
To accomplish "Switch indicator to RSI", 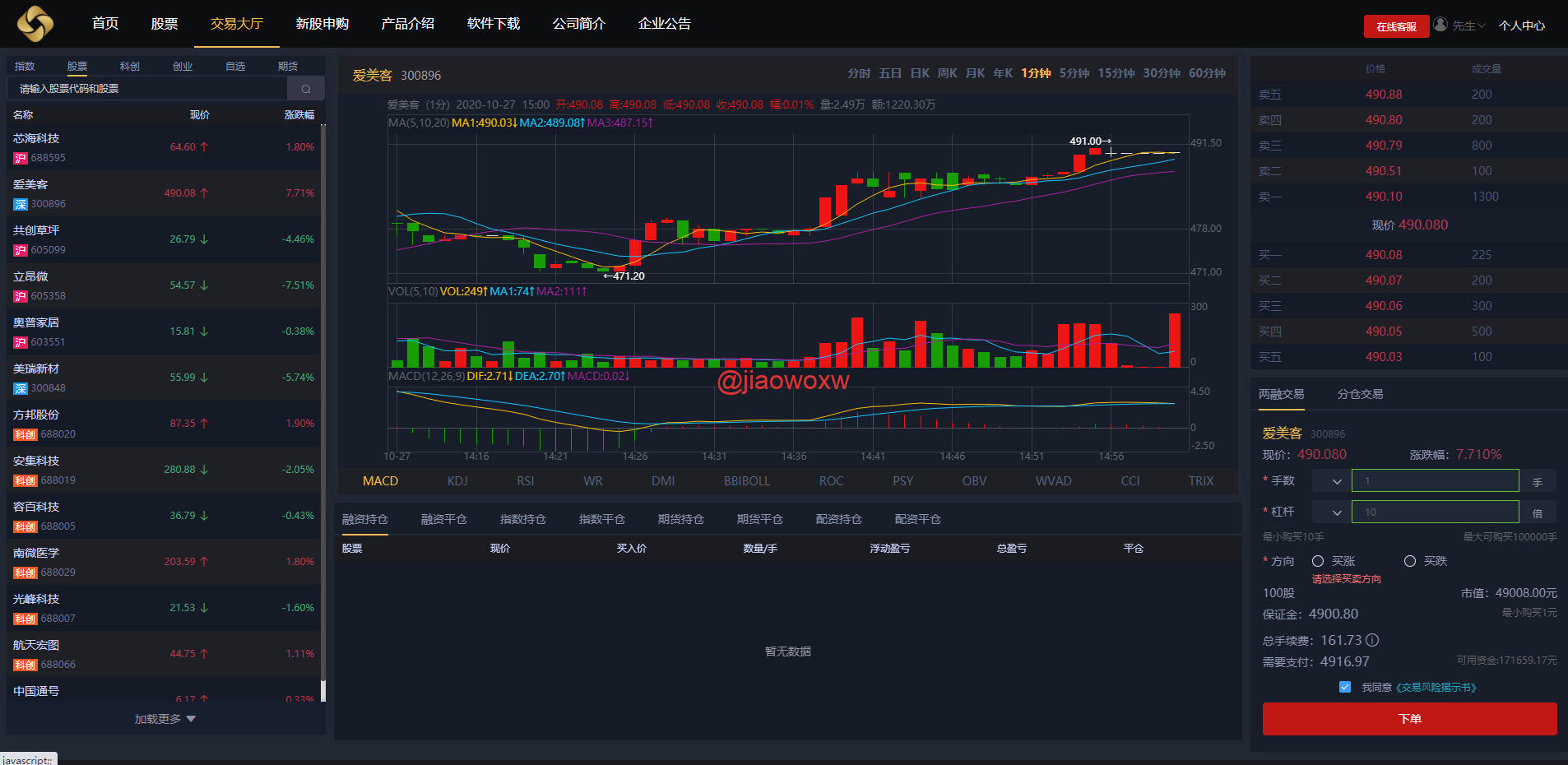I will (x=526, y=481).
